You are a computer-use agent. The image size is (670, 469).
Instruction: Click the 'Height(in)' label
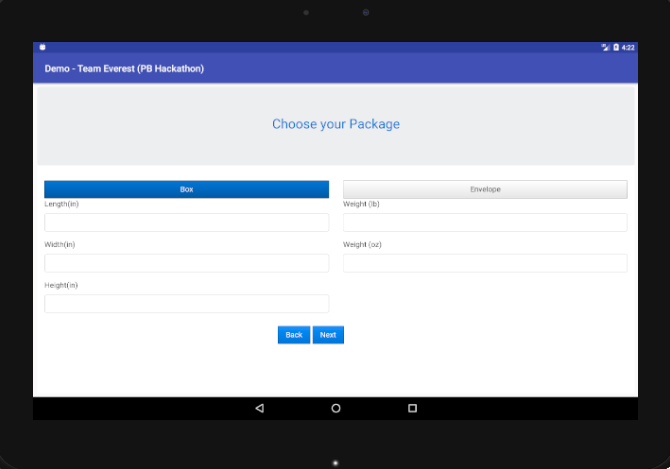coord(61,285)
